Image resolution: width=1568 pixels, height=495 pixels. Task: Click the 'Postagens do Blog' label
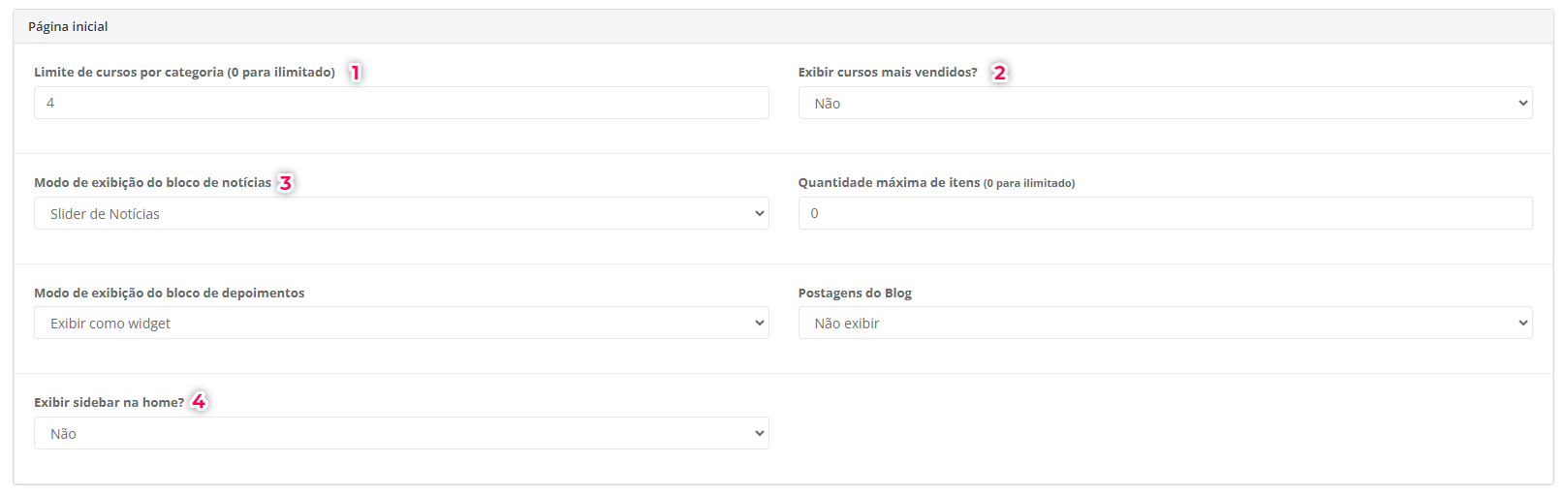click(x=855, y=293)
